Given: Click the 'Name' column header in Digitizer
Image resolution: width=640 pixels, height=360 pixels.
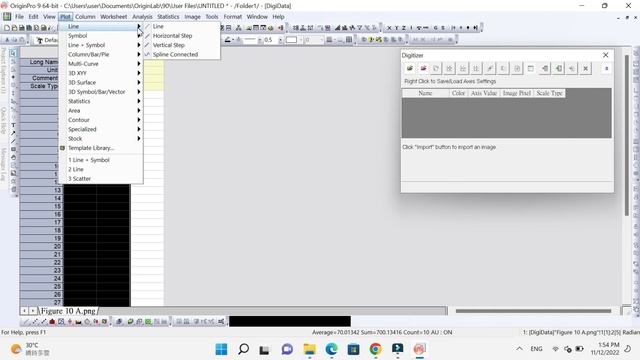Looking at the screenshot, I should point(425,93).
